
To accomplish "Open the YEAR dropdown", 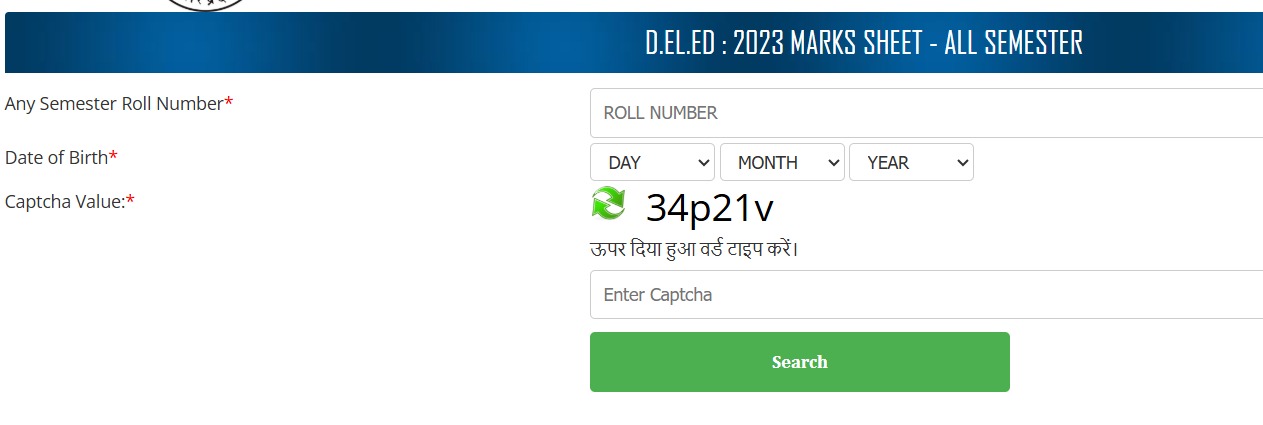I will pos(911,162).
